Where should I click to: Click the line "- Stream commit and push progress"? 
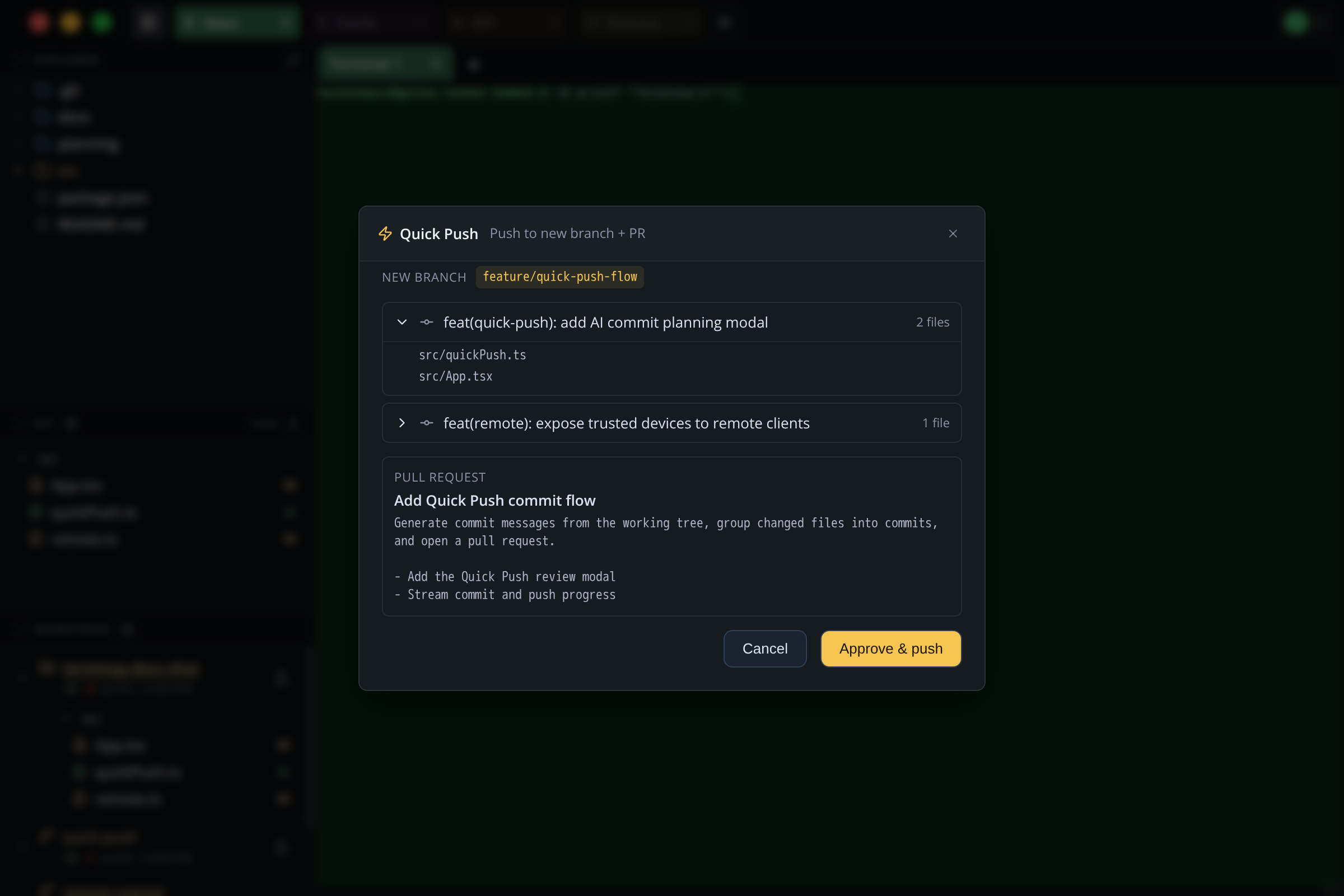click(505, 594)
